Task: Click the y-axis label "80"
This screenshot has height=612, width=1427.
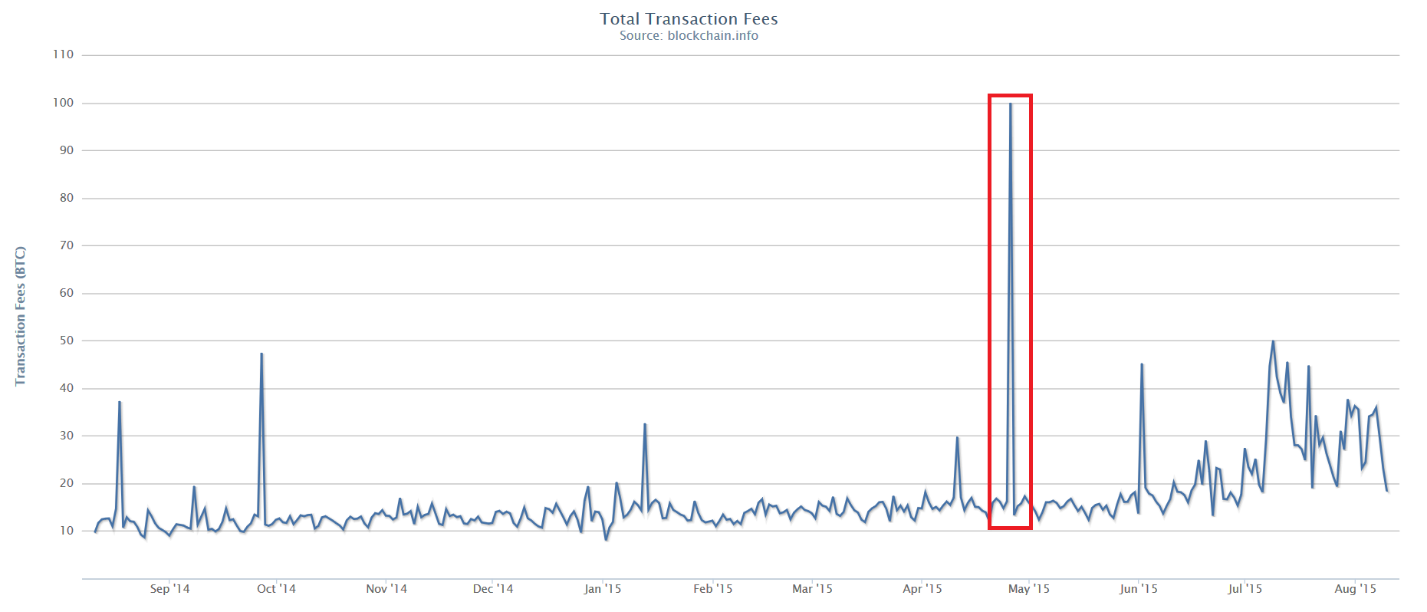Action: coord(67,198)
